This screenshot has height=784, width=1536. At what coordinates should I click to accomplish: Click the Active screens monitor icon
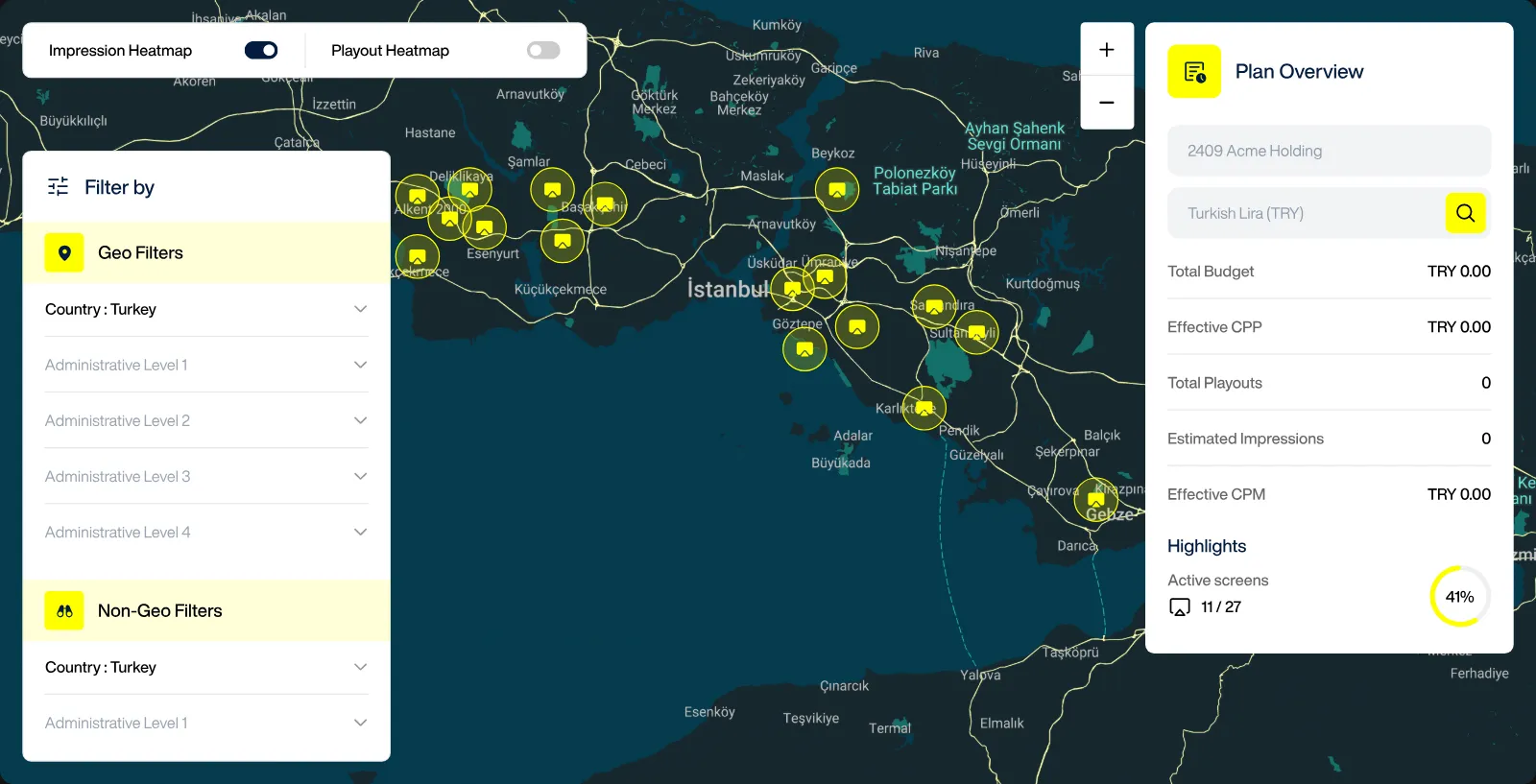pos(1180,606)
